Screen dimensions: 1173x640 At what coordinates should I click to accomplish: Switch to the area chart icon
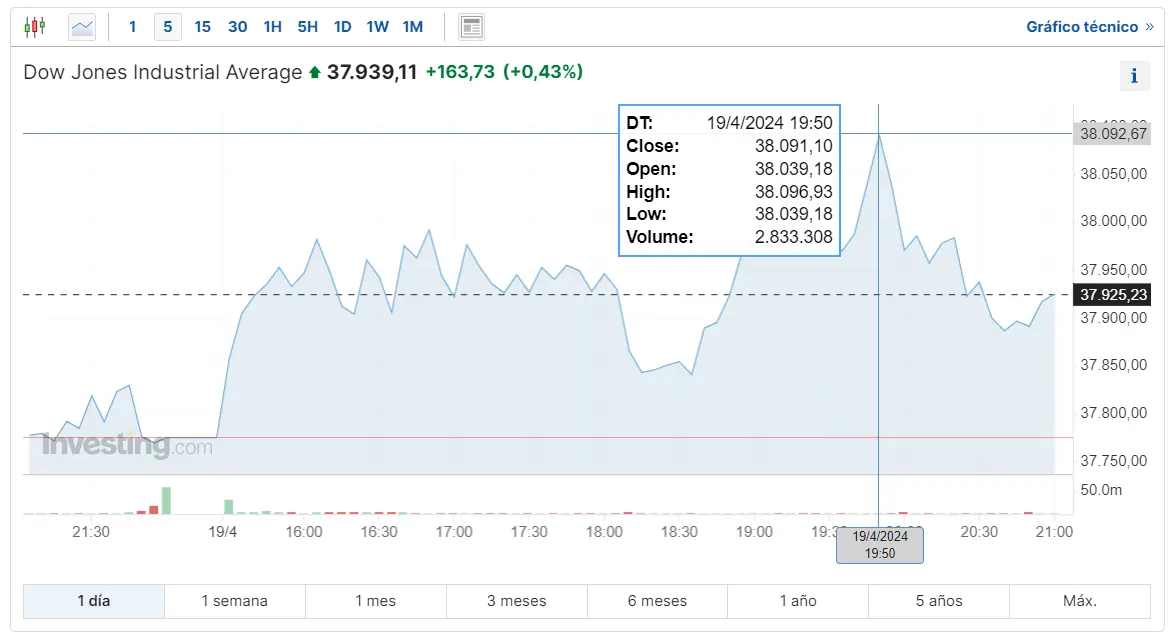[81, 26]
